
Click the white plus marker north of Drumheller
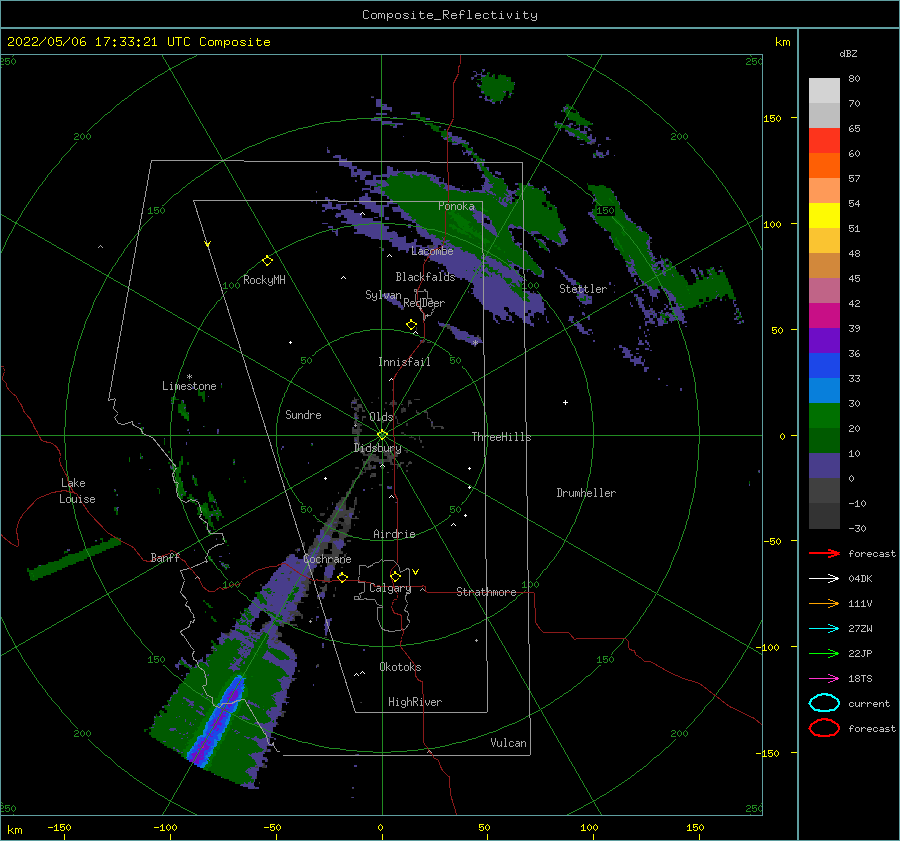[565, 402]
